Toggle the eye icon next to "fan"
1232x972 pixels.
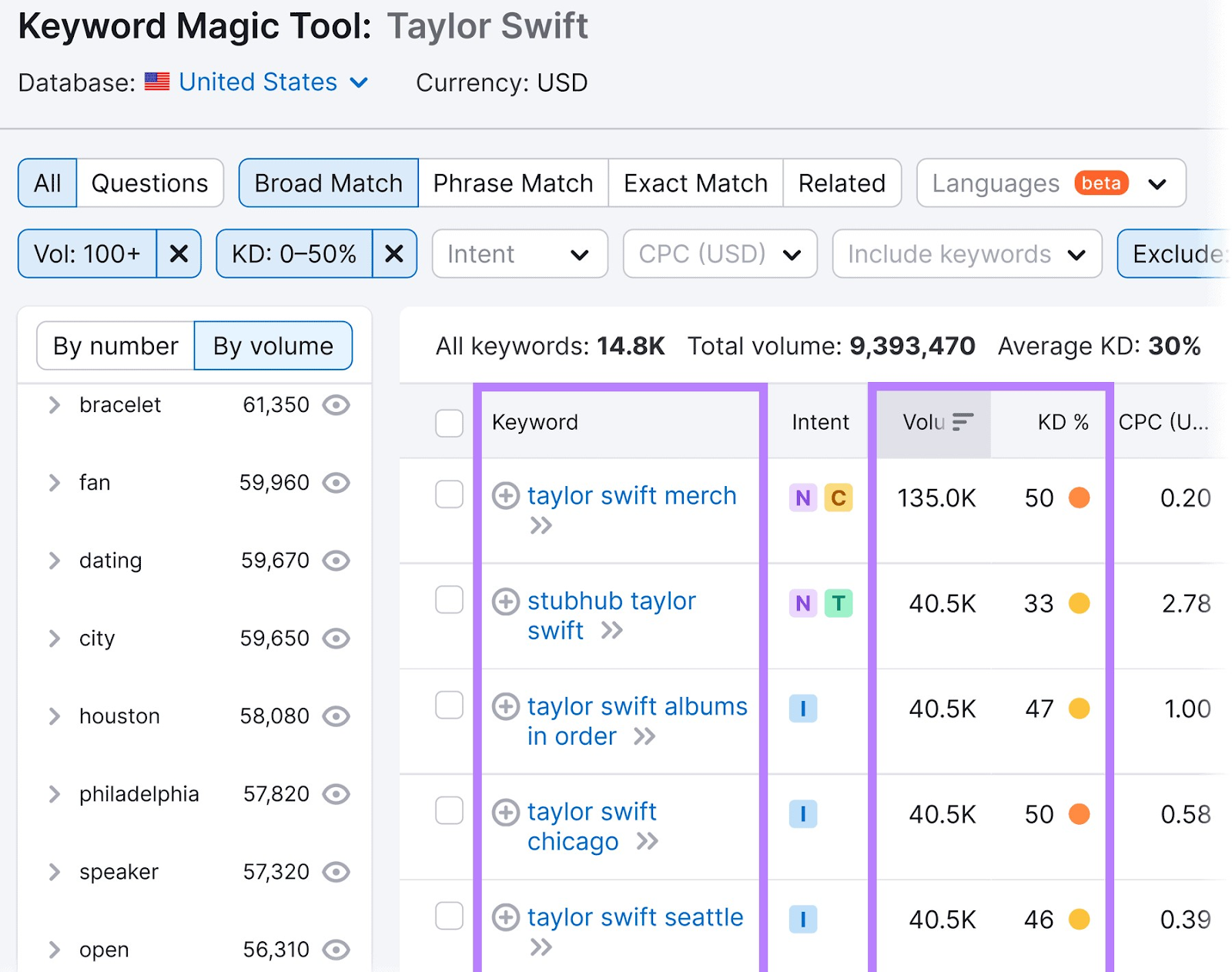coord(336,483)
